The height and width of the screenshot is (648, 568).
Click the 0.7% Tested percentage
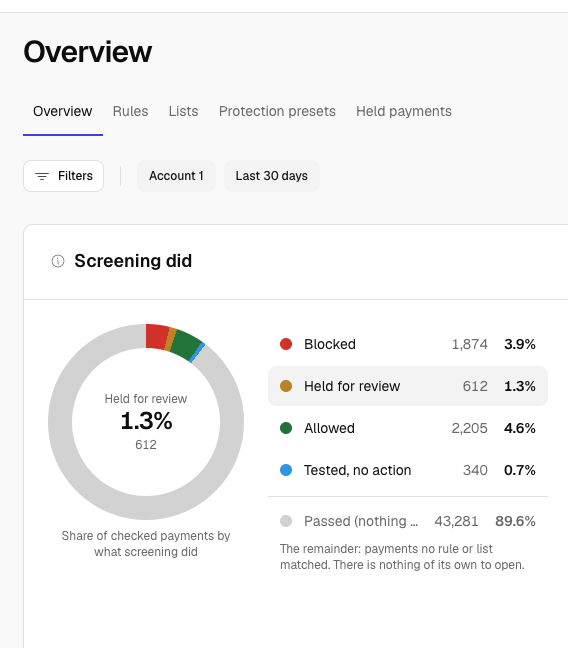(x=520, y=470)
